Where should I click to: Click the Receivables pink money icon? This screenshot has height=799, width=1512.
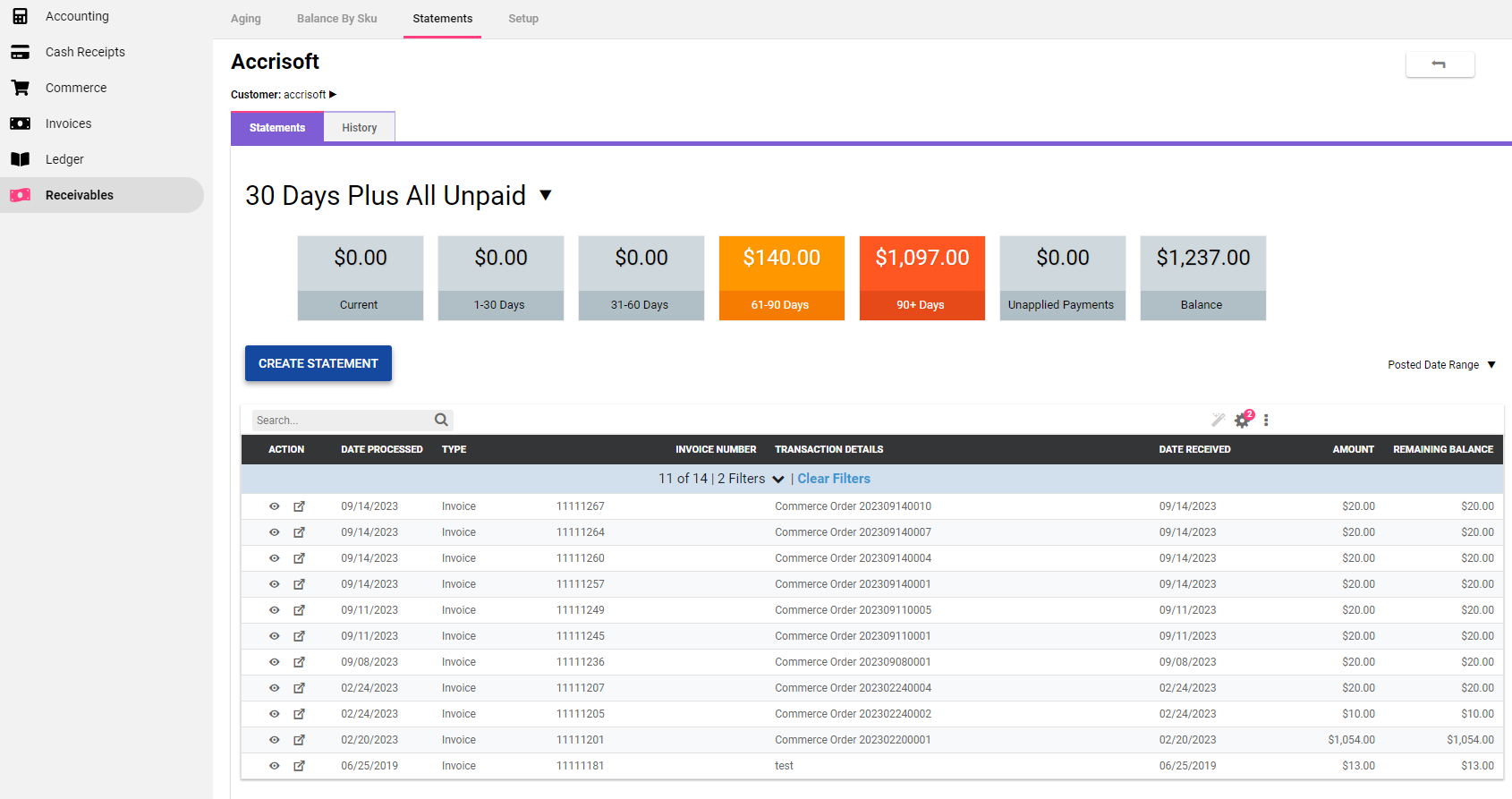click(x=20, y=195)
